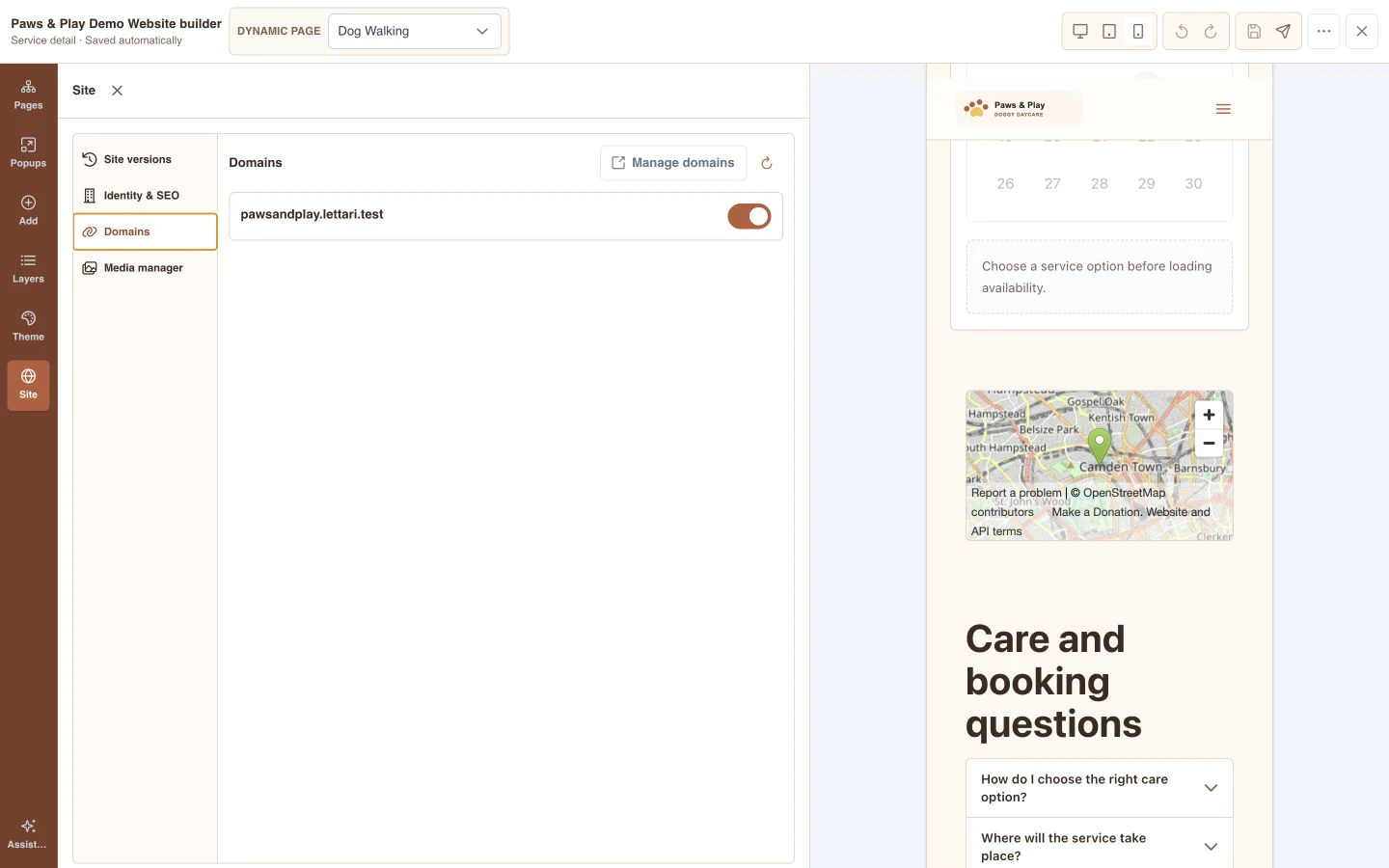Screen dimensions: 1389x868
Task: Click the 'Report a problem' map link
Action: tap(1016, 493)
